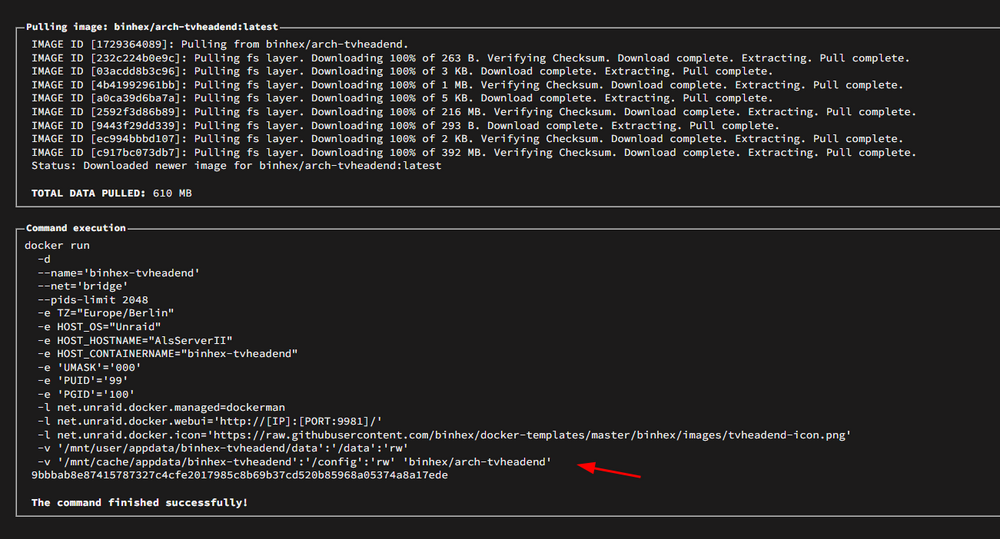Click the --name='binhex-tvheadend' line

point(119,272)
